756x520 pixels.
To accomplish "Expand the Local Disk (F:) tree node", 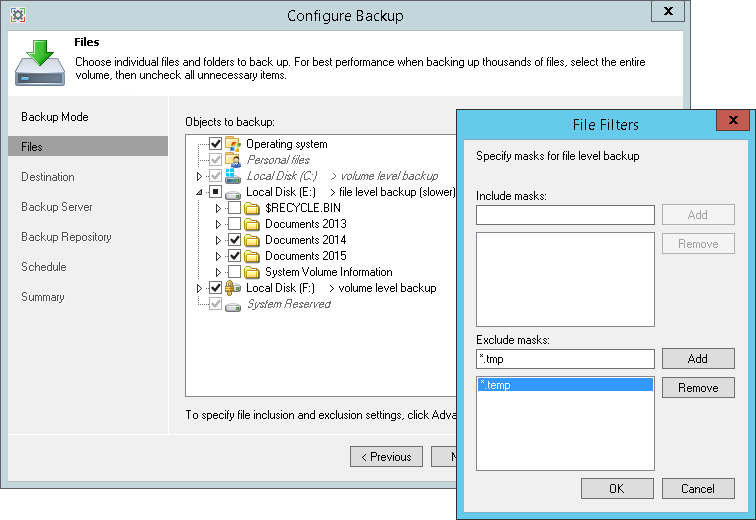I will coord(199,289).
